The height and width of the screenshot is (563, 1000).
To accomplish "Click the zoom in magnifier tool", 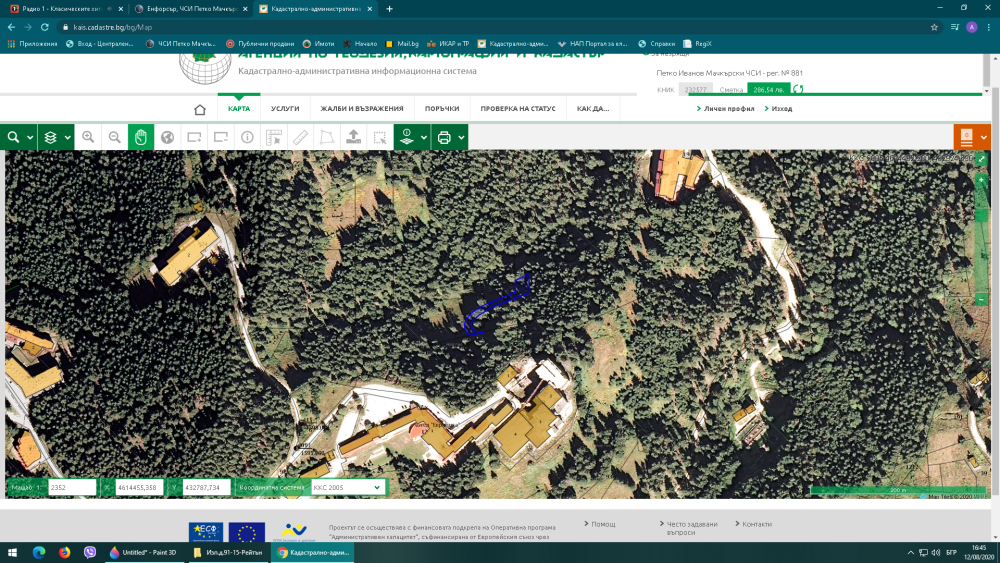I will (x=88, y=137).
